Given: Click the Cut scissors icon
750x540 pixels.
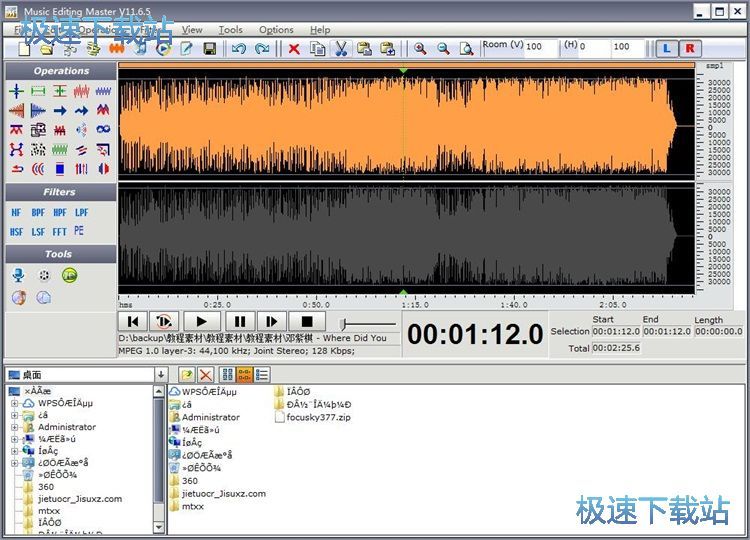Looking at the screenshot, I should [341, 48].
